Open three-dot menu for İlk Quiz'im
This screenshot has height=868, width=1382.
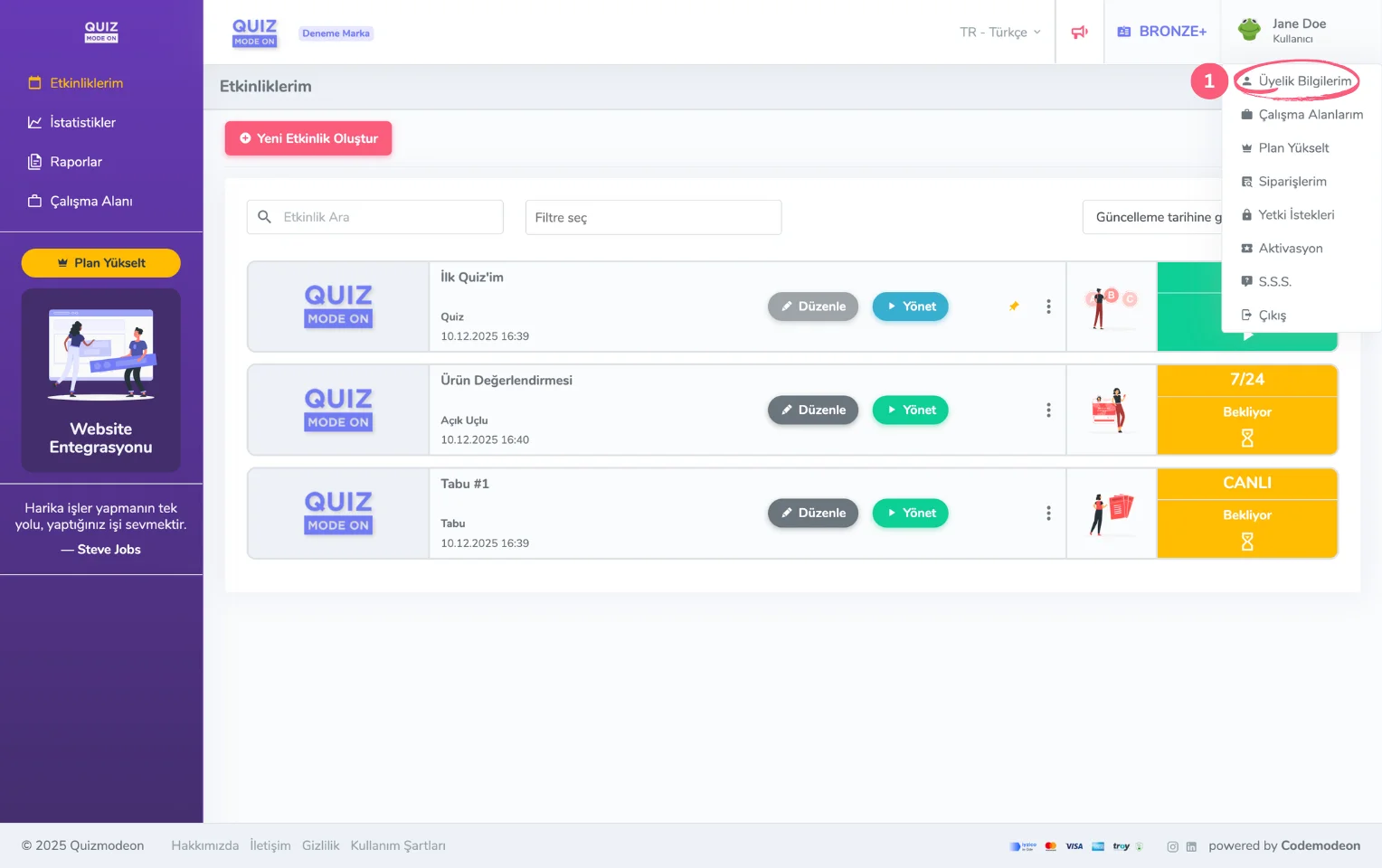(1048, 307)
